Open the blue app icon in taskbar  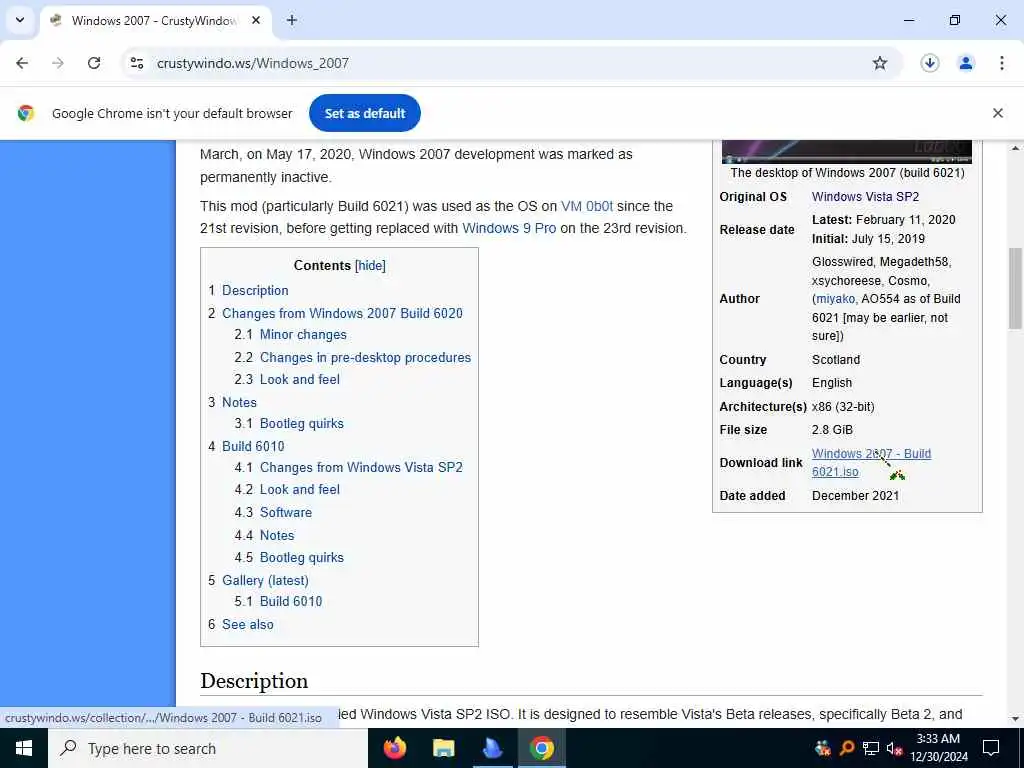click(x=492, y=748)
